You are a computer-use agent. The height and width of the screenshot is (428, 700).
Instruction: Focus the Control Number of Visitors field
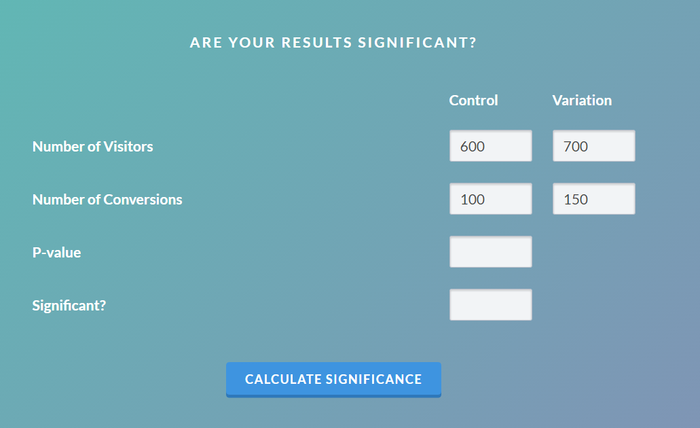point(490,147)
